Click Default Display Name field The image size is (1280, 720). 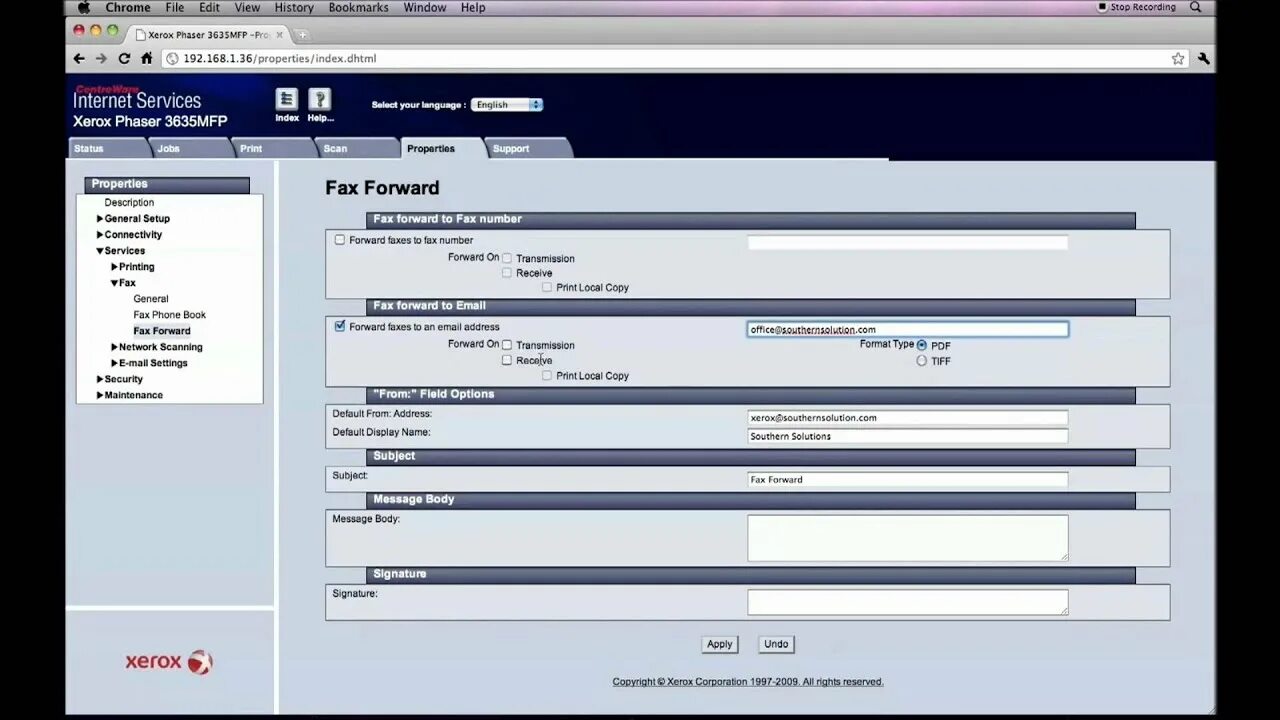tap(908, 436)
